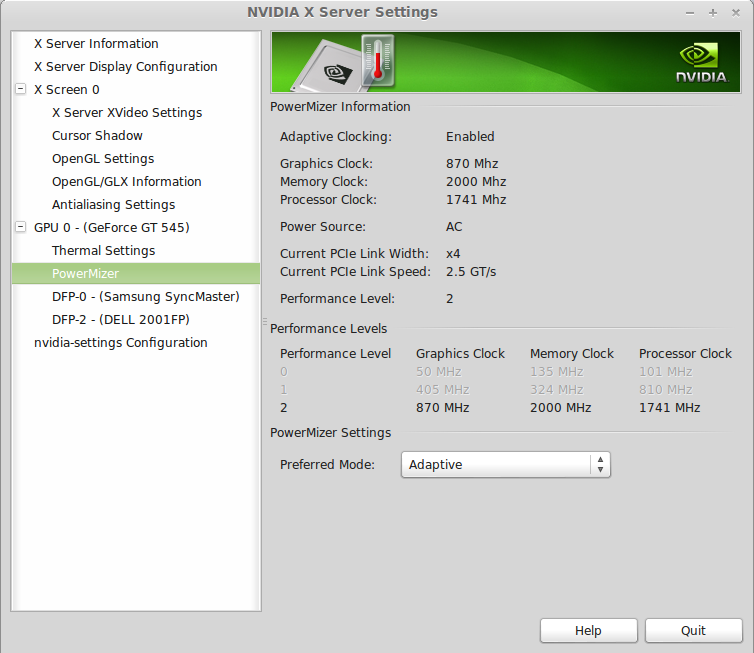Collapse the GPU 0 tree node
754x653 pixels.
click(x=21, y=227)
